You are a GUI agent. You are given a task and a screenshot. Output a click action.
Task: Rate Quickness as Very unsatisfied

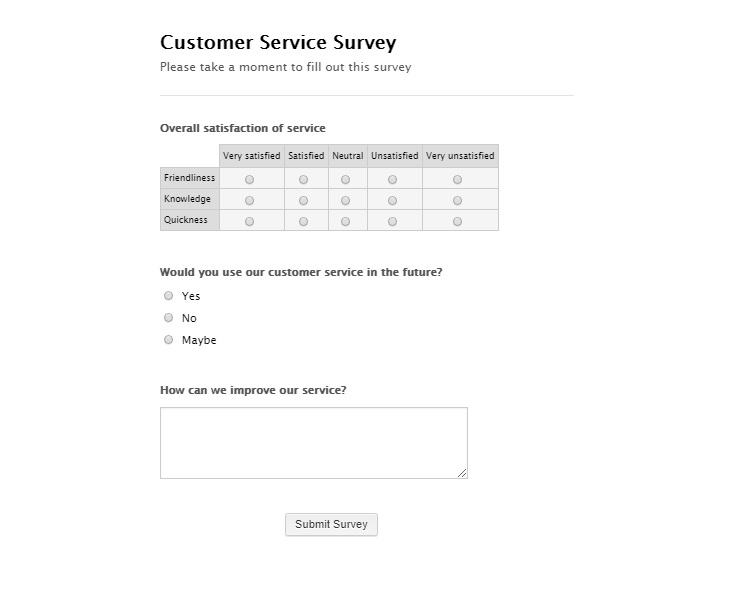point(458,222)
